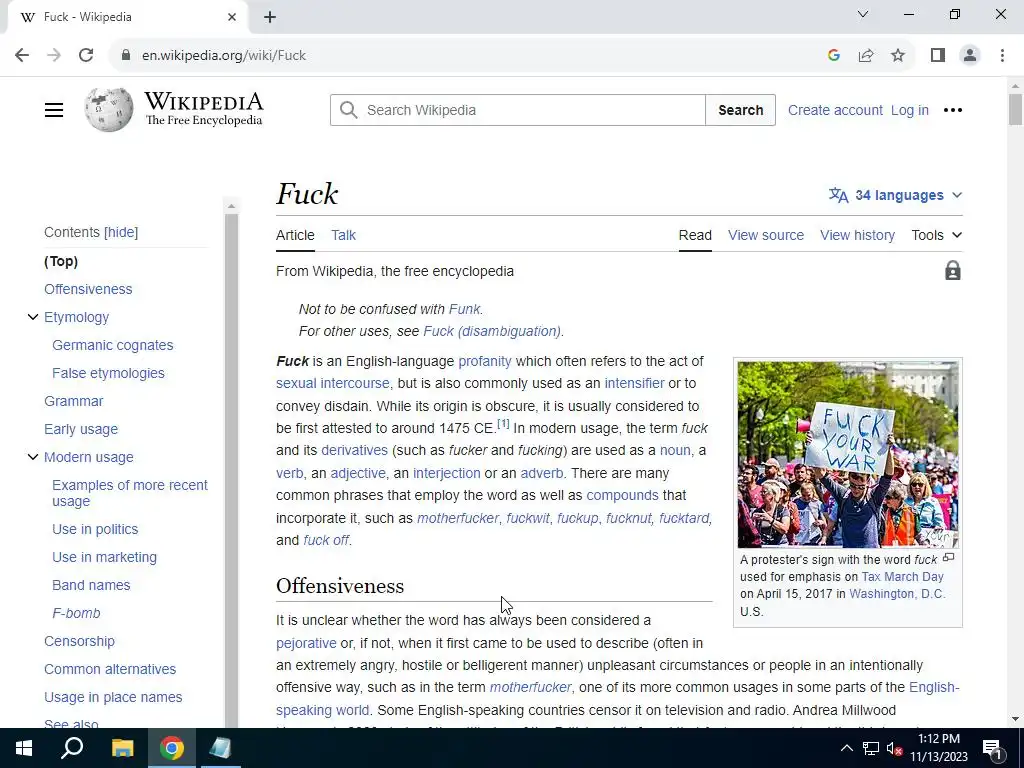Click the Log in link
The image size is (1024, 768).
[909, 110]
